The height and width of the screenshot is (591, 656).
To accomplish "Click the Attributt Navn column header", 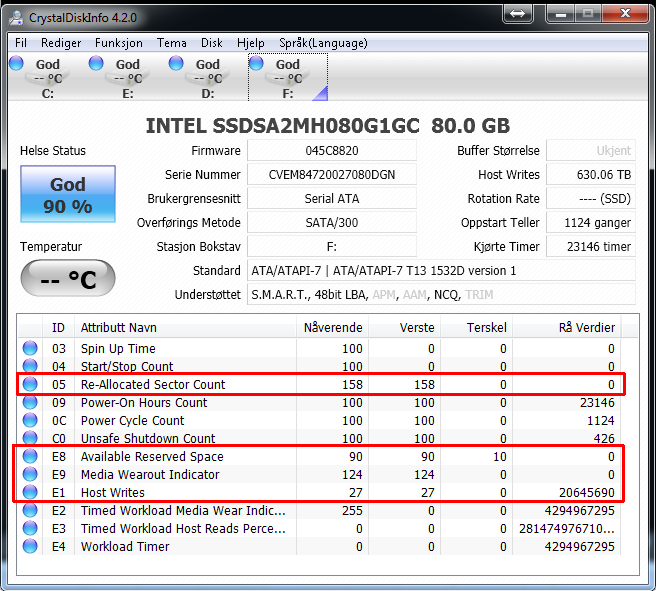I will tap(185, 327).
